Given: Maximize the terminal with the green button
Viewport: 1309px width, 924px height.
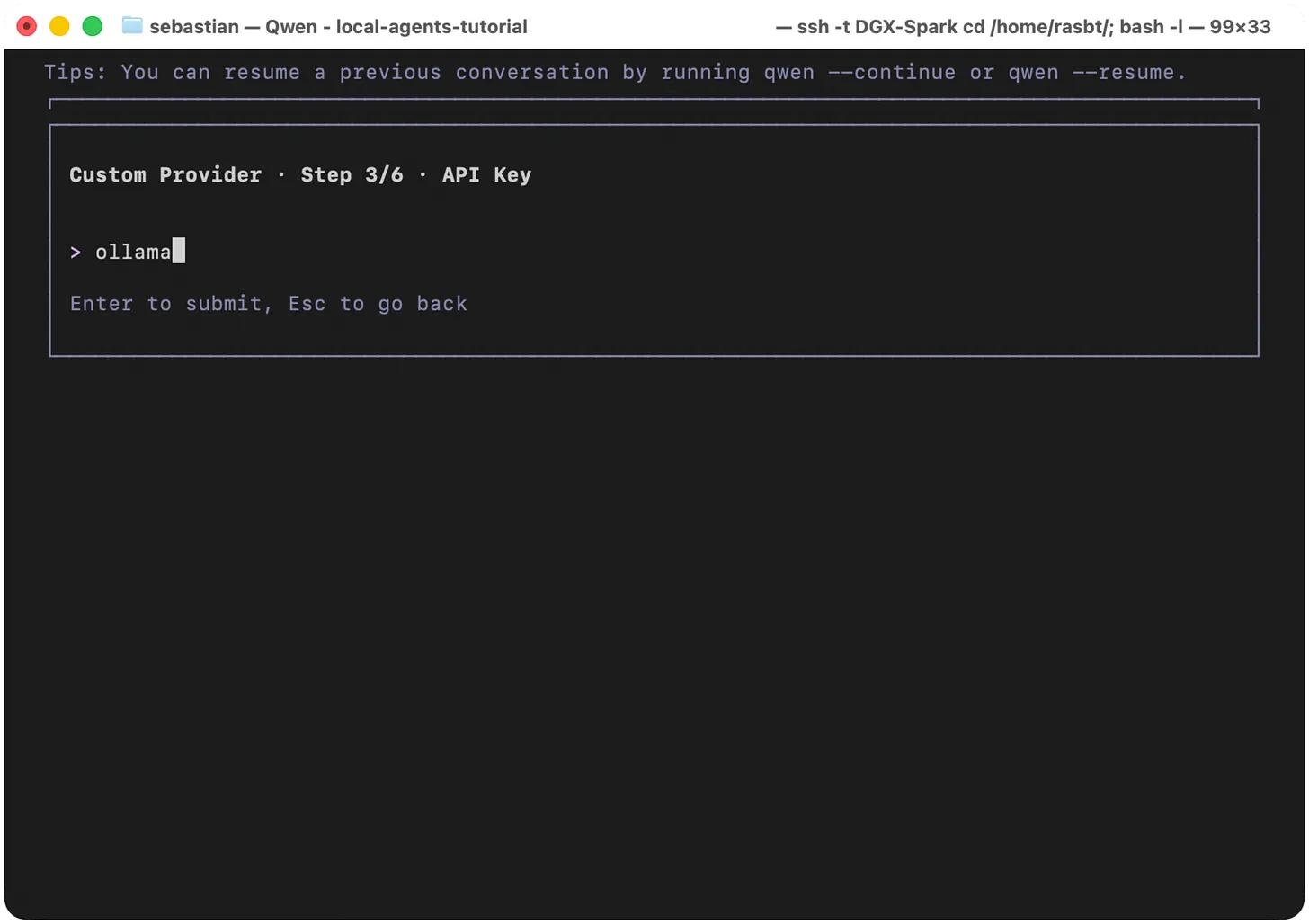Looking at the screenshot, I should (x=92, y=26).
